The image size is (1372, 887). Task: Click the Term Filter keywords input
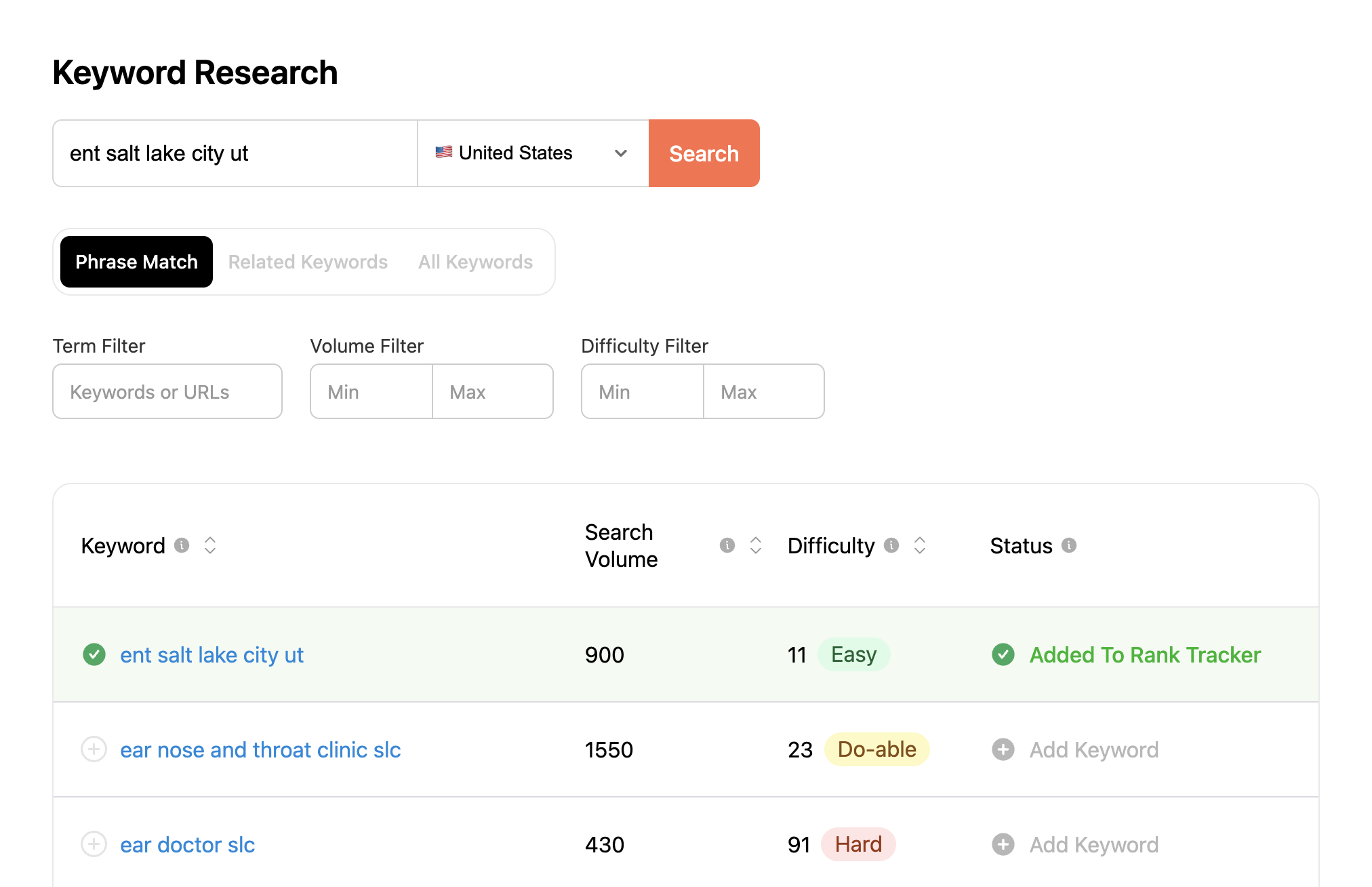pyautogui.click(x=167, y=392)
